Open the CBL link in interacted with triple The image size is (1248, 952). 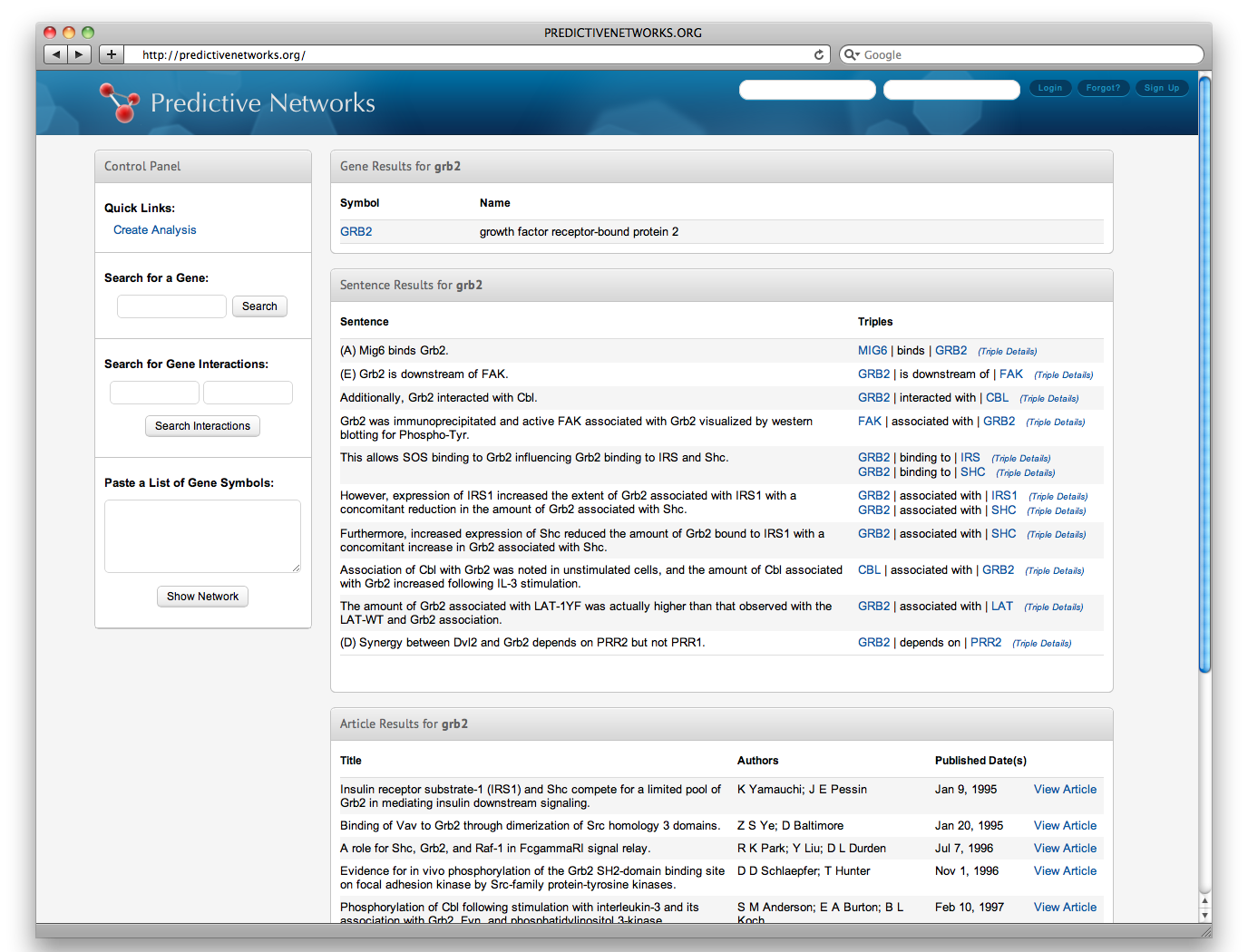pyautogui.click(x=997, y=398)
